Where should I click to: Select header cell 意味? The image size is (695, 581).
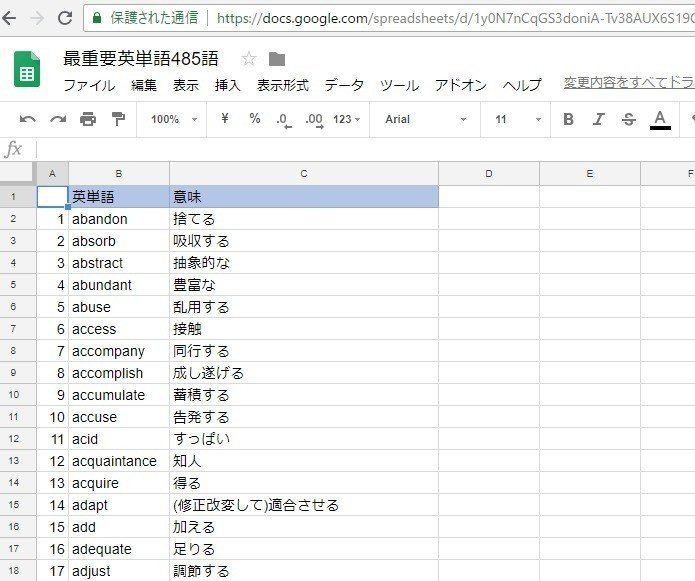click(304, 196)
